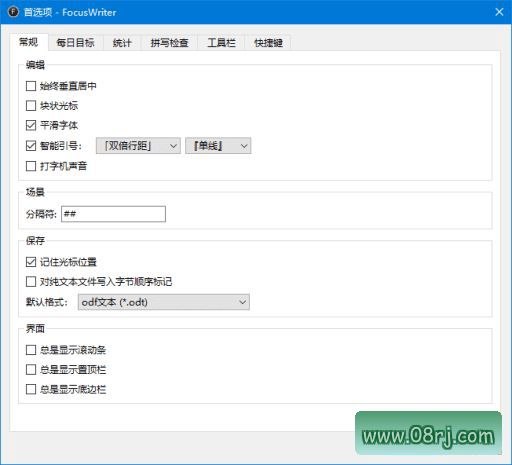Enable 对纯文本文件写入字节顺序标记
This screenshot has width=512, height=465.
31,282
